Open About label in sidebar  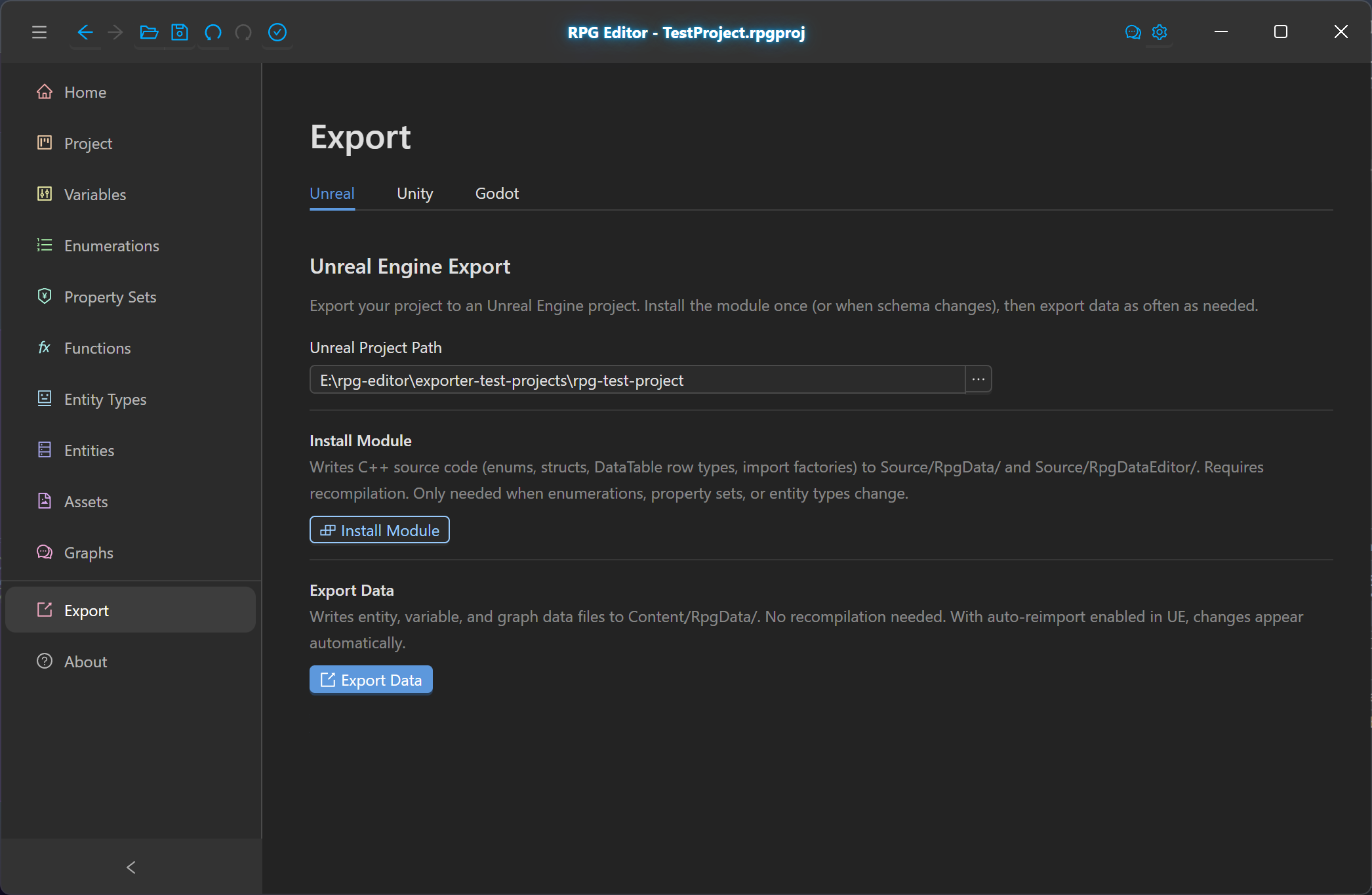pyautogui.click(x=85, y=662)
